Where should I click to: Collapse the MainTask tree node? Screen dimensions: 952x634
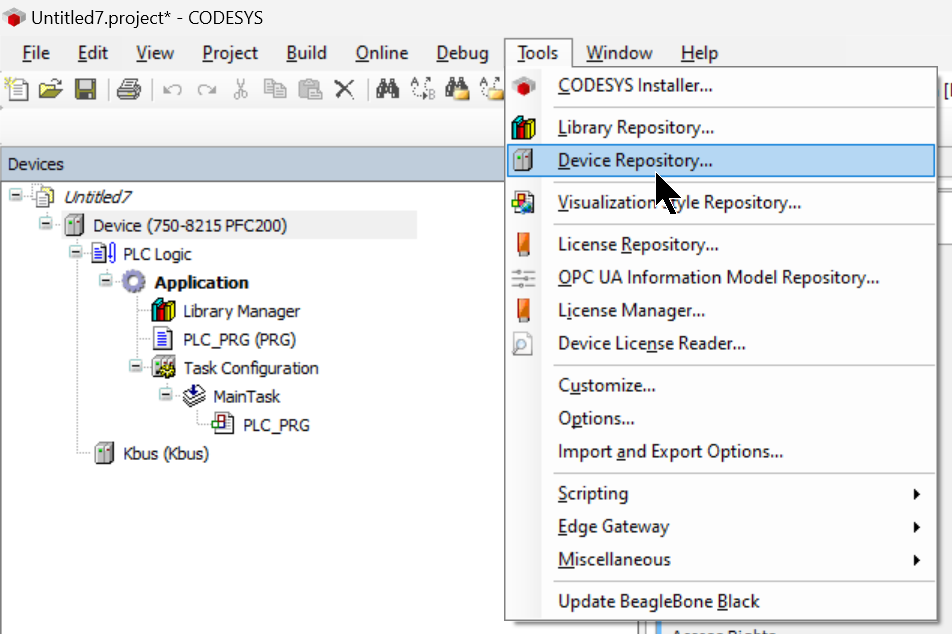pos(165,395)
